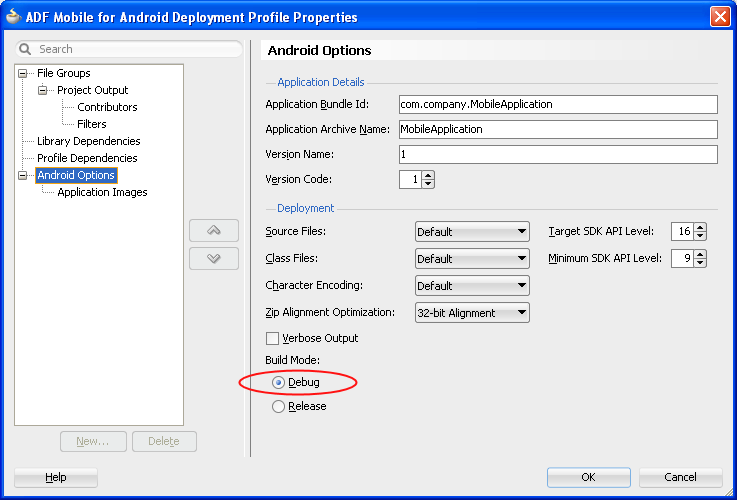
Task: Select the Release build mode
Action: coord(278,406)
